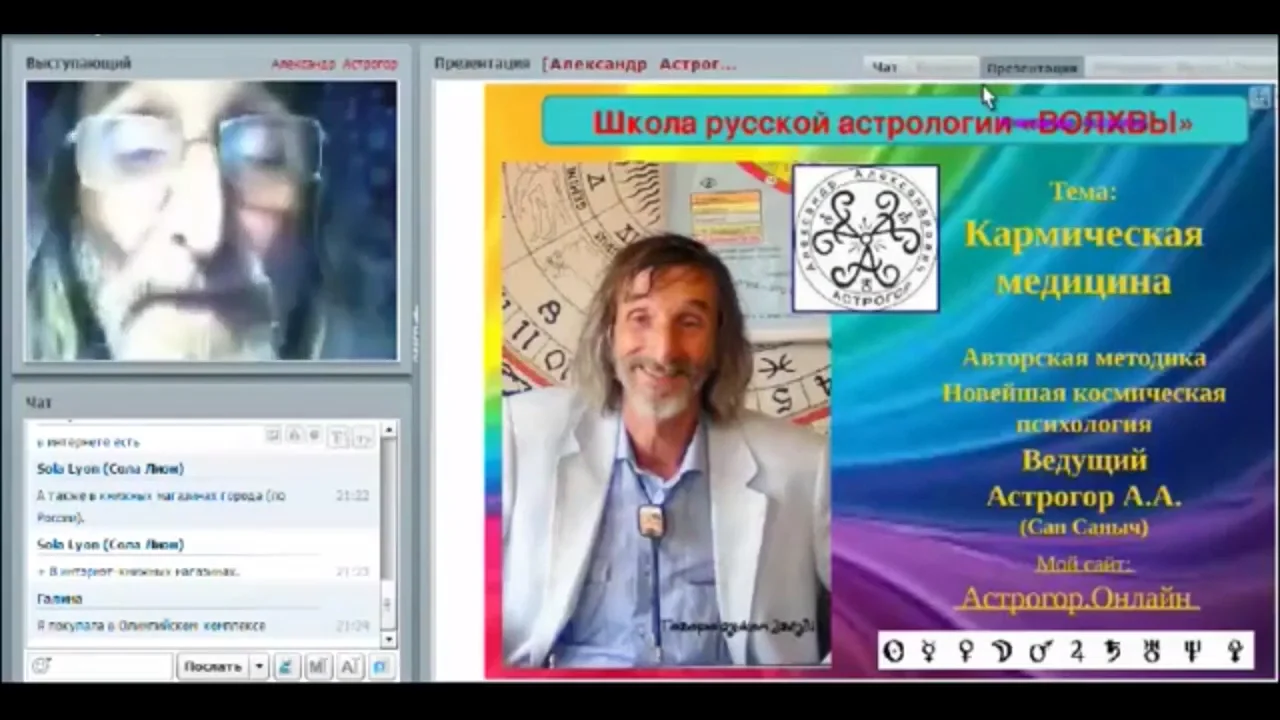Viewport: 1280px width, 720px height.
Task: Click the Выступающий panel header
Action: tap(78, 63)
